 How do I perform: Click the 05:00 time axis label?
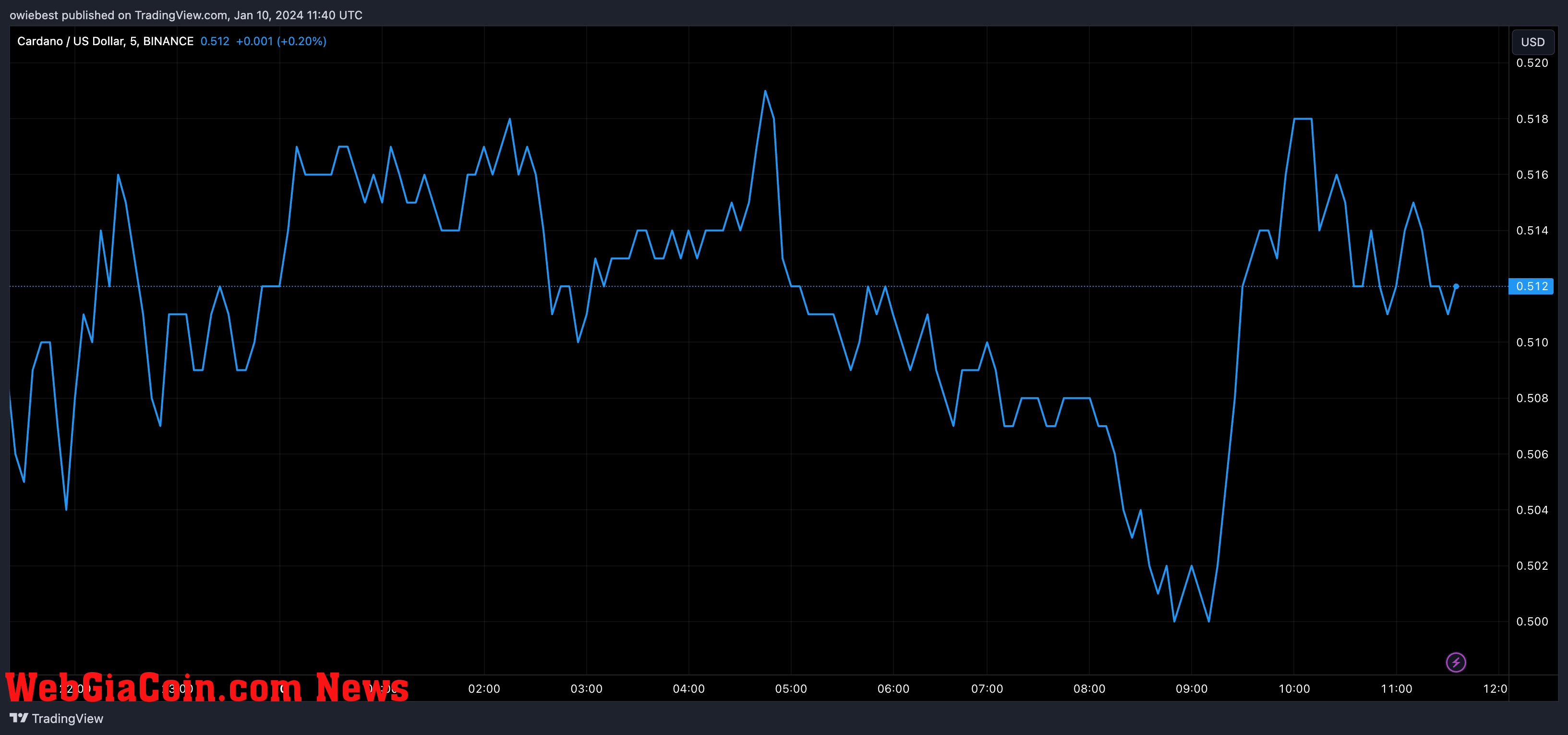[791, 689]
